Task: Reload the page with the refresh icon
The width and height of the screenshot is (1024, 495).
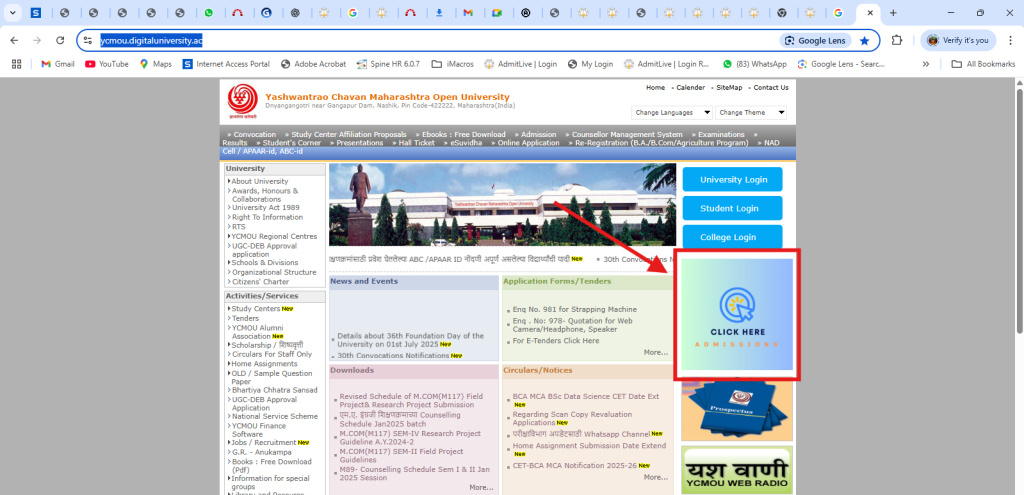Action: [60, 40]
